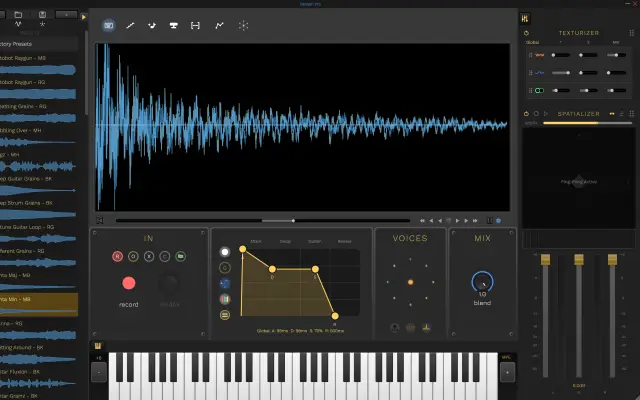Click the bracket range toolbar icon
Viewport: 640px width, 400px height.
195,25
